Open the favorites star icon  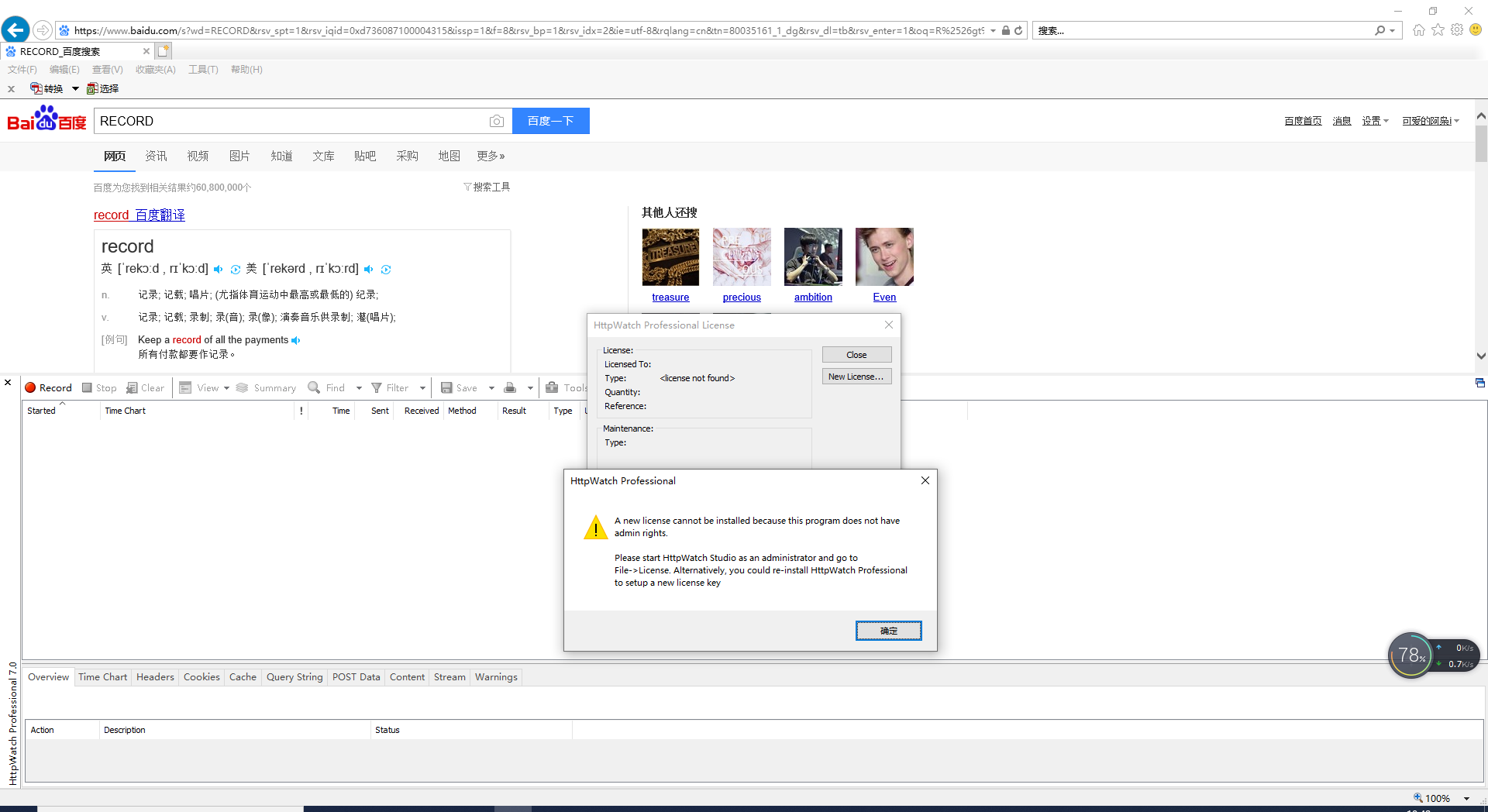point(1438,30)
